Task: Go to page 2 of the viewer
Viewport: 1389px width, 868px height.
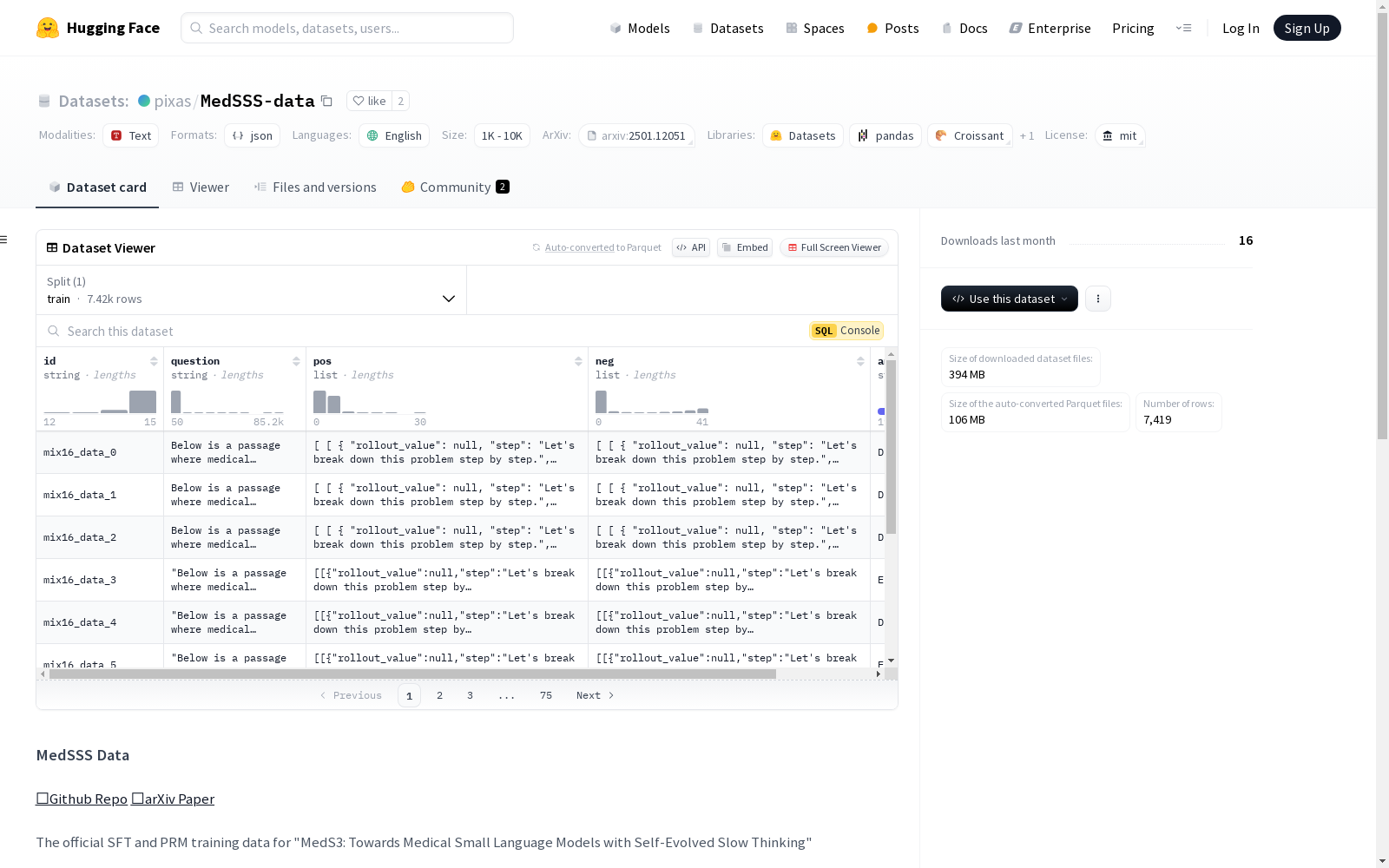Action: [440, 695]
